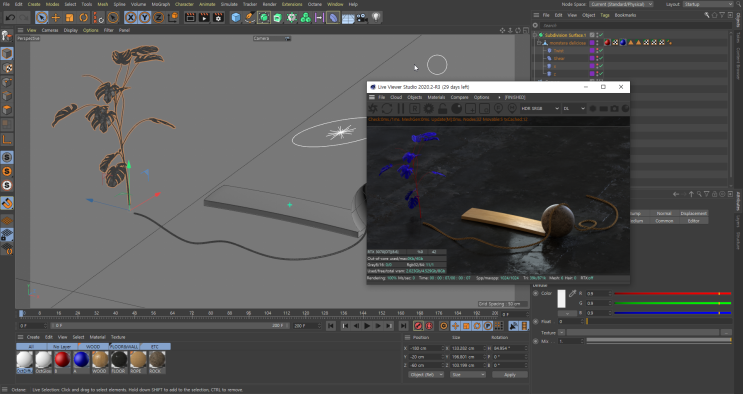Image resolution: width=743 pixels, height=394 pixels.
Task: Select the WOOD material layer tab
Action: pos(93,347)
